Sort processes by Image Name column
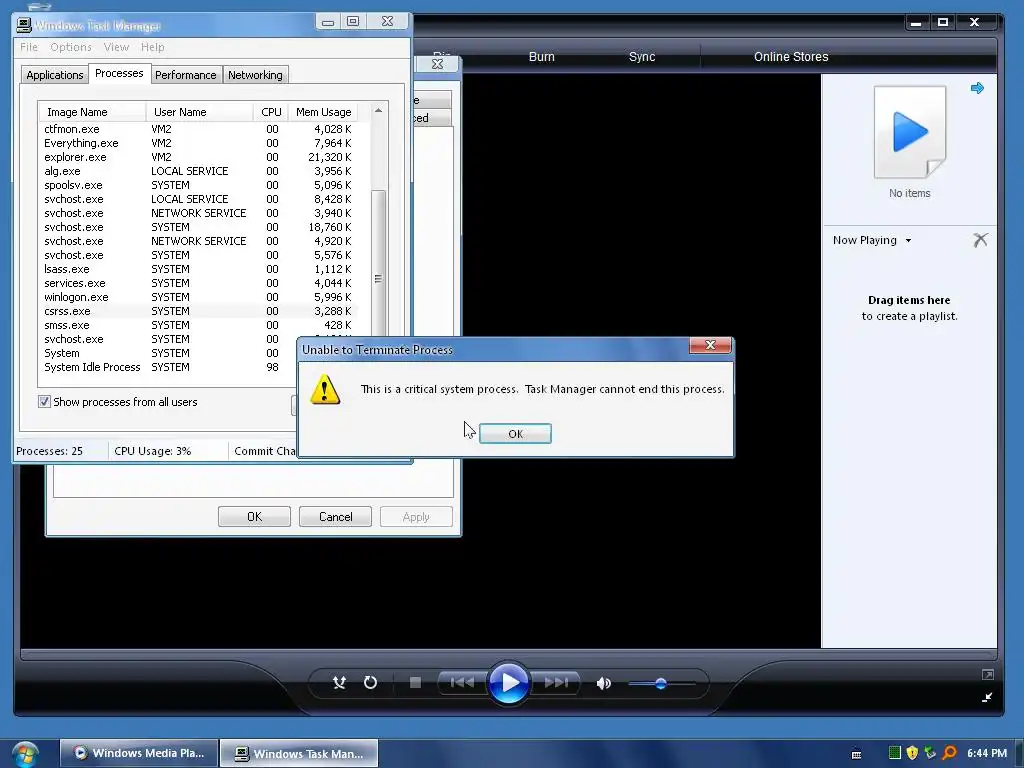The height and width of the screenshot is (768, 1024). coord(91,112)
